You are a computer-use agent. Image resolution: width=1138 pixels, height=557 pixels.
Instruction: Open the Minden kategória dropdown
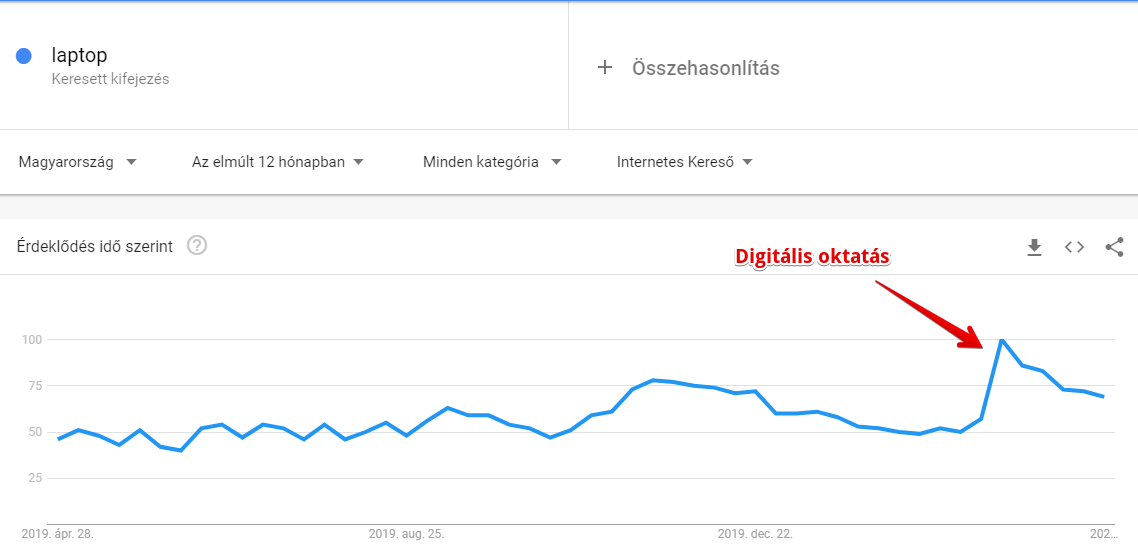[492, 162]
